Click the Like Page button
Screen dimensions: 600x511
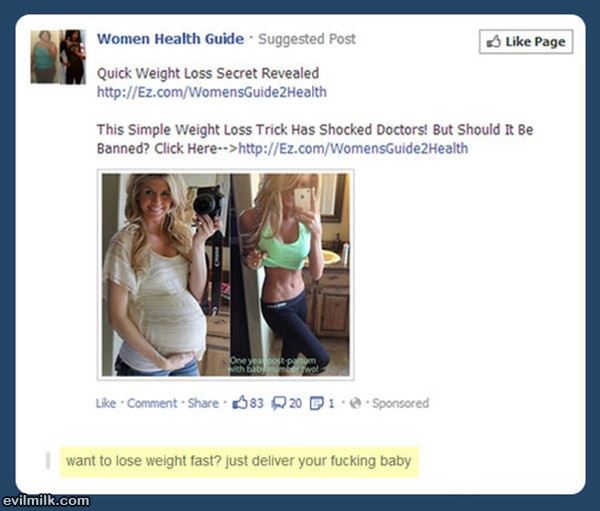click(x=526, y=41)
